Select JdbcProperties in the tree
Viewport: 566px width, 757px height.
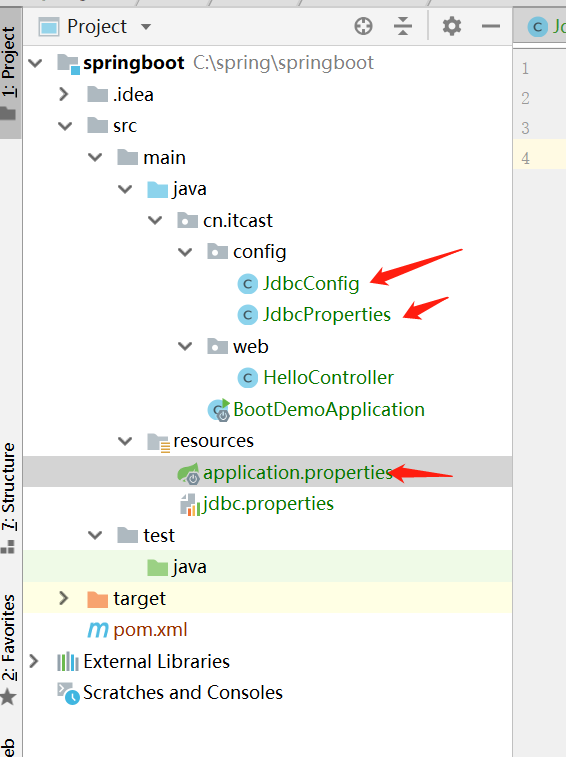[x=326, y=315]
